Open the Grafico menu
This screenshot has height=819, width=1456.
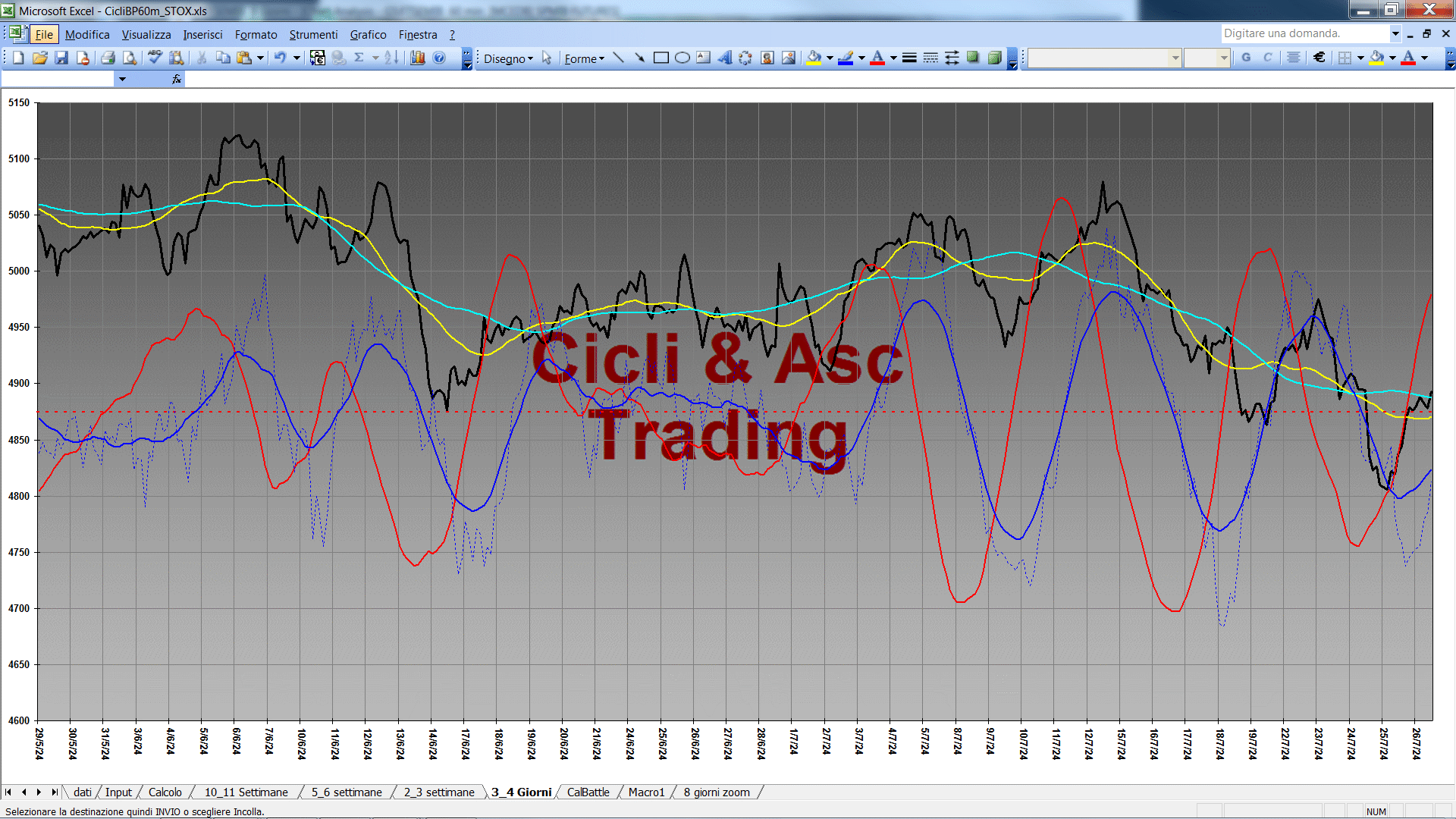368,34
